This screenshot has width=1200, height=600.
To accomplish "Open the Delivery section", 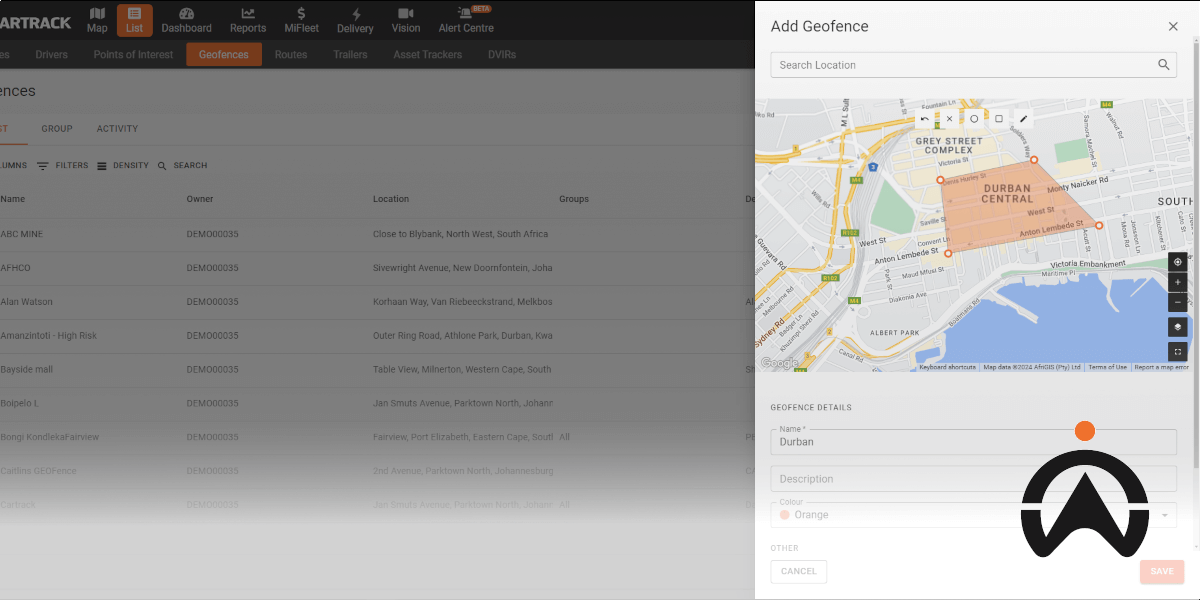I will pos(355,20).
